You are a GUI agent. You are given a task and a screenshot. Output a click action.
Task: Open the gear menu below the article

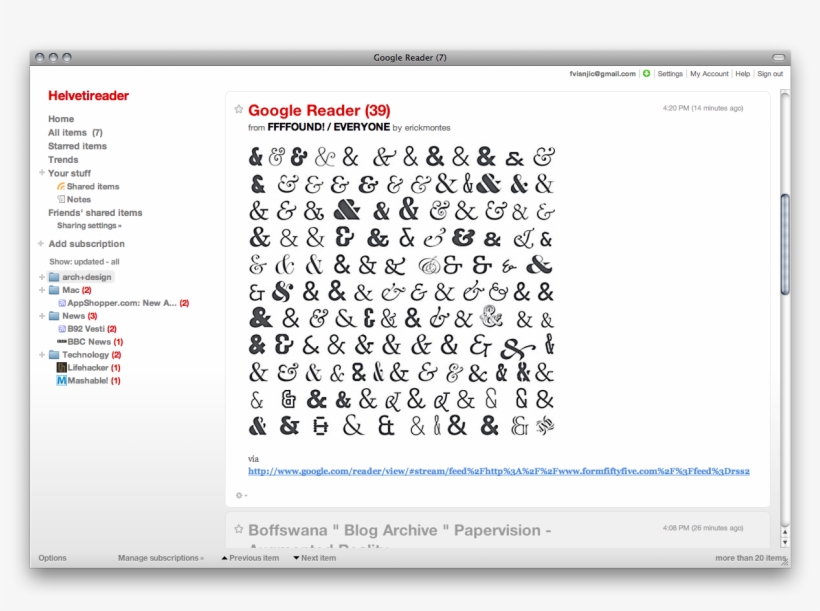click(x=239, y=493)
